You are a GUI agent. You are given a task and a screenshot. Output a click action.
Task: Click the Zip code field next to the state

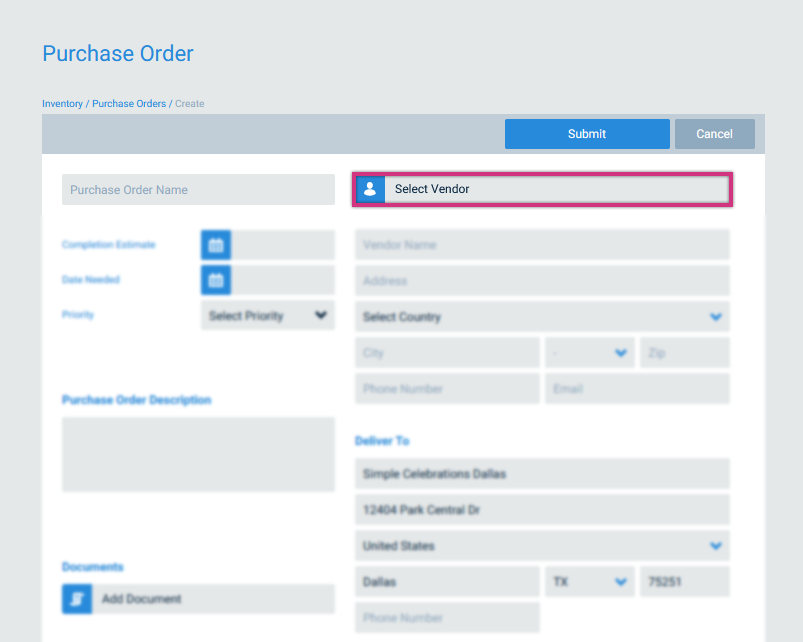pos(684,352)
